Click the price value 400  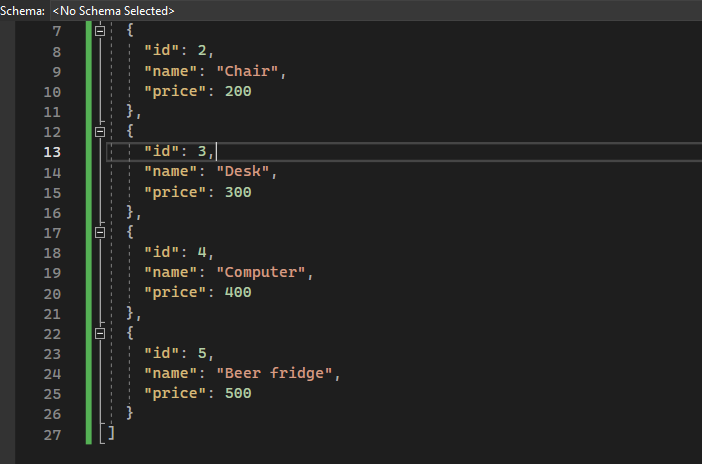(238, 292)
